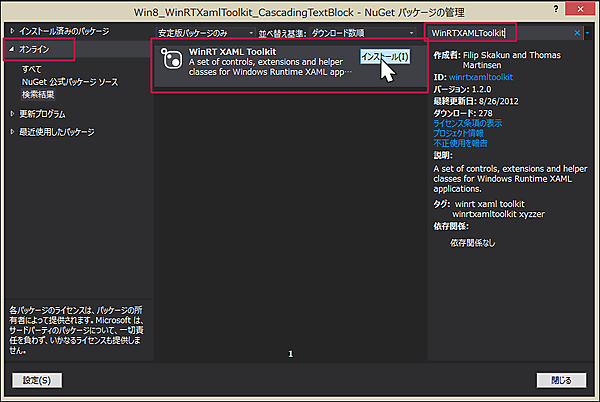The image size is (600, 402).
Task: Click the バージョン: 1.2.0 text
Action: pos(462,89)
